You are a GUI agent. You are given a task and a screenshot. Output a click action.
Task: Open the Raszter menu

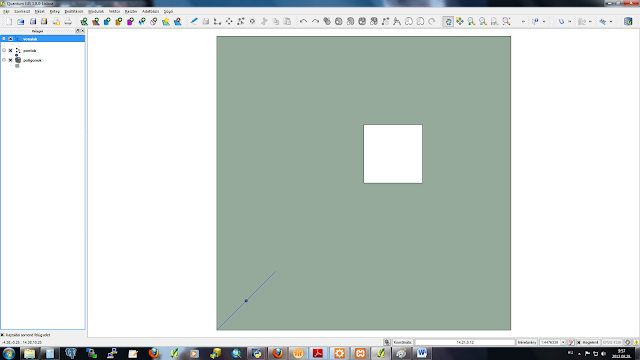[131, 11]
